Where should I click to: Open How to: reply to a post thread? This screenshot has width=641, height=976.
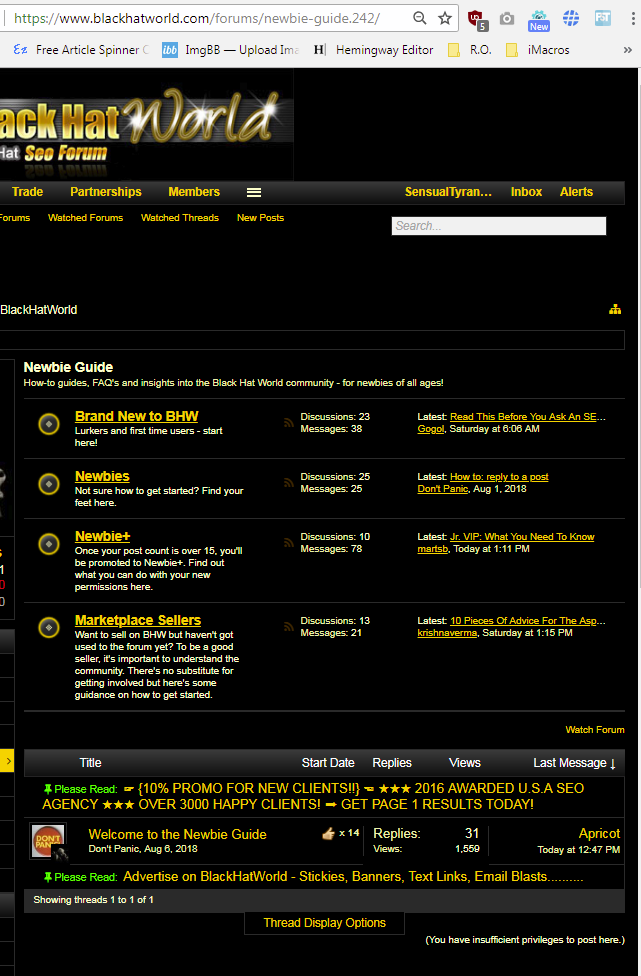[x=499, y=477]
